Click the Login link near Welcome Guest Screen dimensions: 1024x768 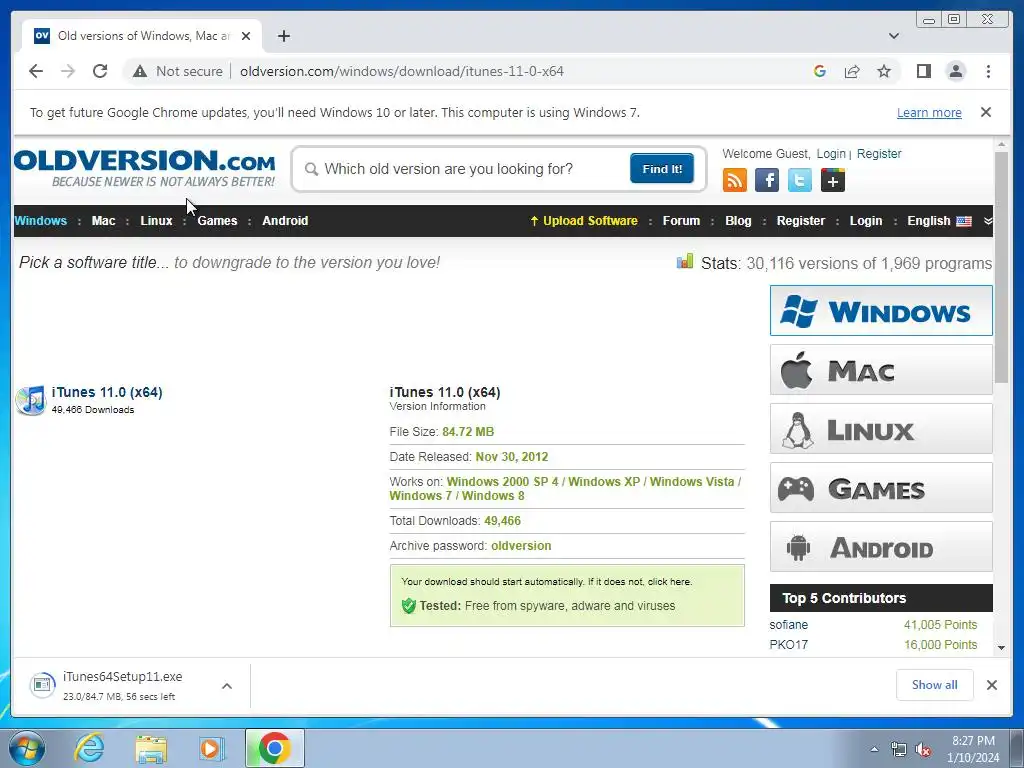click(x=831, y=153)
